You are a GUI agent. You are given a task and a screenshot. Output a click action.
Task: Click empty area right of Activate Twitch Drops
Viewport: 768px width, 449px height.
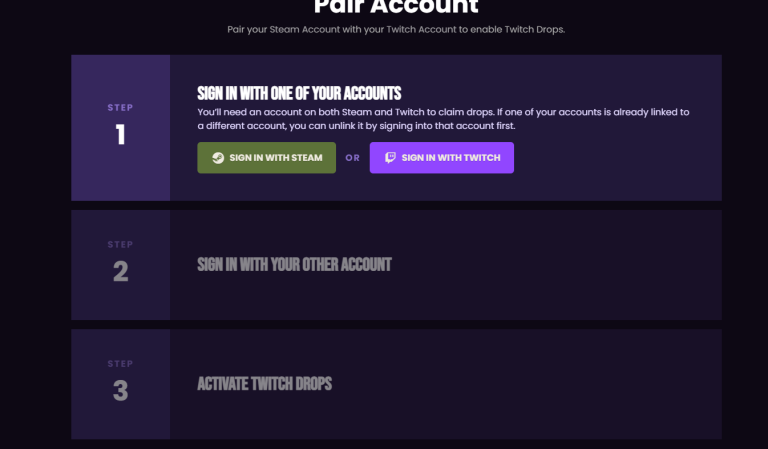(530, 384)
